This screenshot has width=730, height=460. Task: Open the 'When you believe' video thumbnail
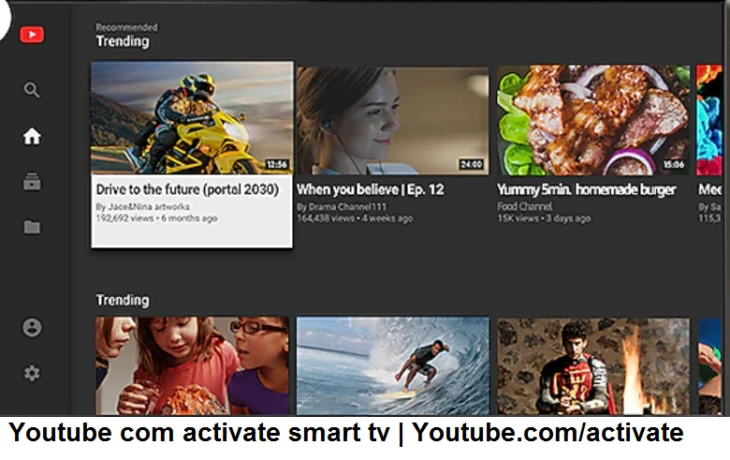(x=392, y=120)
